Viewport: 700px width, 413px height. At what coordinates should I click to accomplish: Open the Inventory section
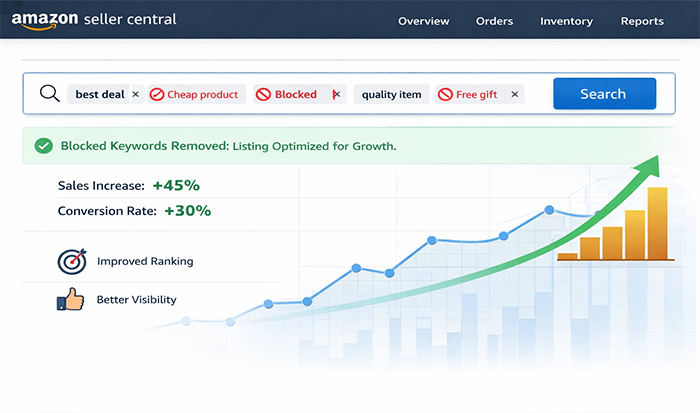(566, 21)
